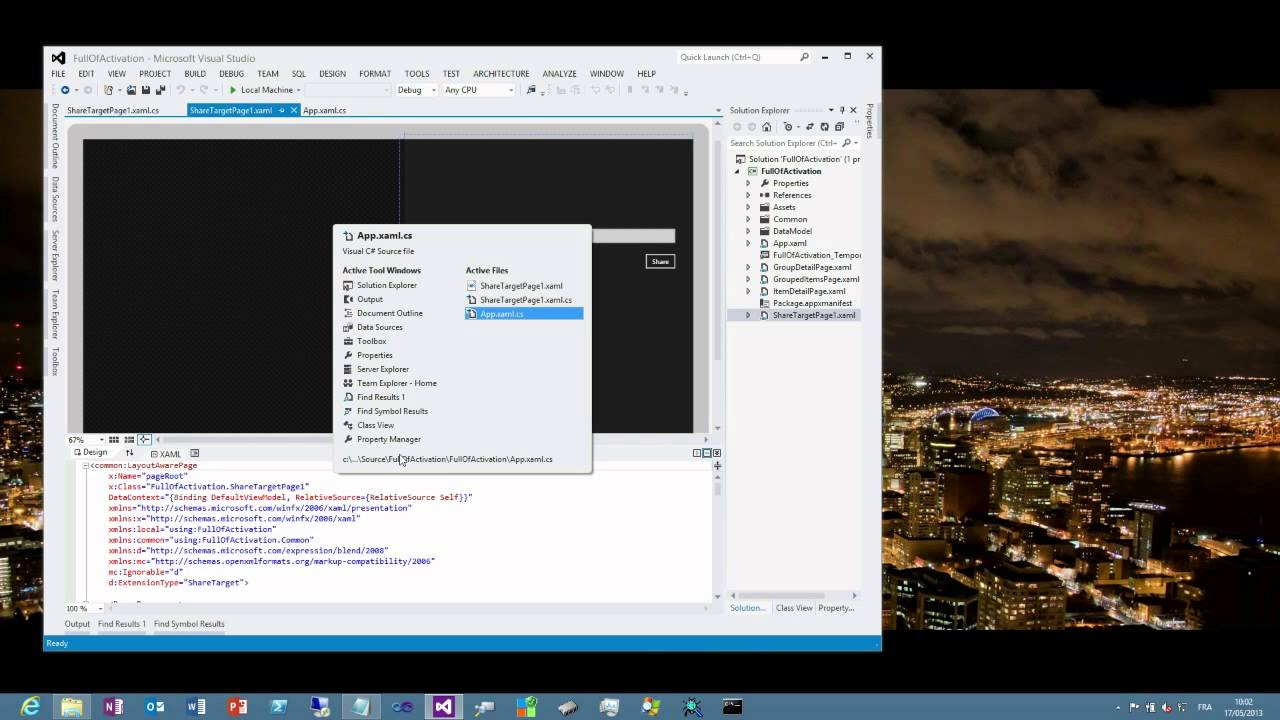The height and width of the screenshot is (720, 1280).
Task: Click the Save All toolbar icon
Action: [160, 90]
